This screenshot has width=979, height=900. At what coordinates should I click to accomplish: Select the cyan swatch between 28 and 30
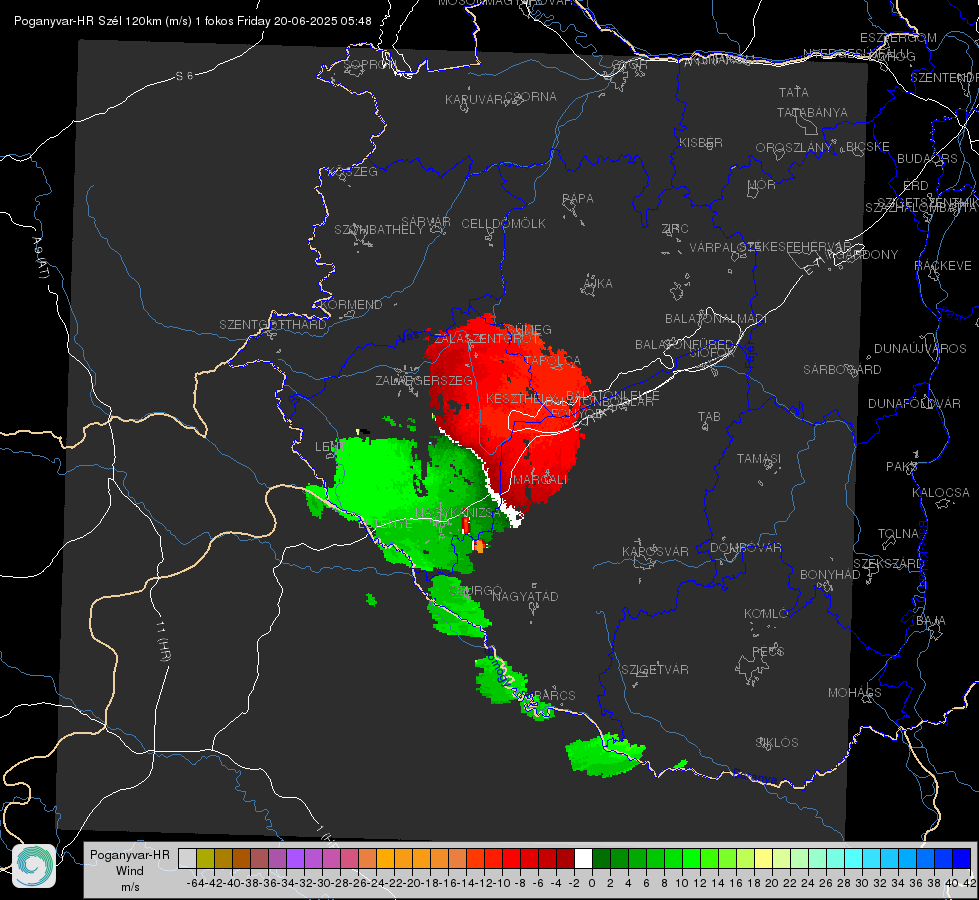click(x=853, y=858)
